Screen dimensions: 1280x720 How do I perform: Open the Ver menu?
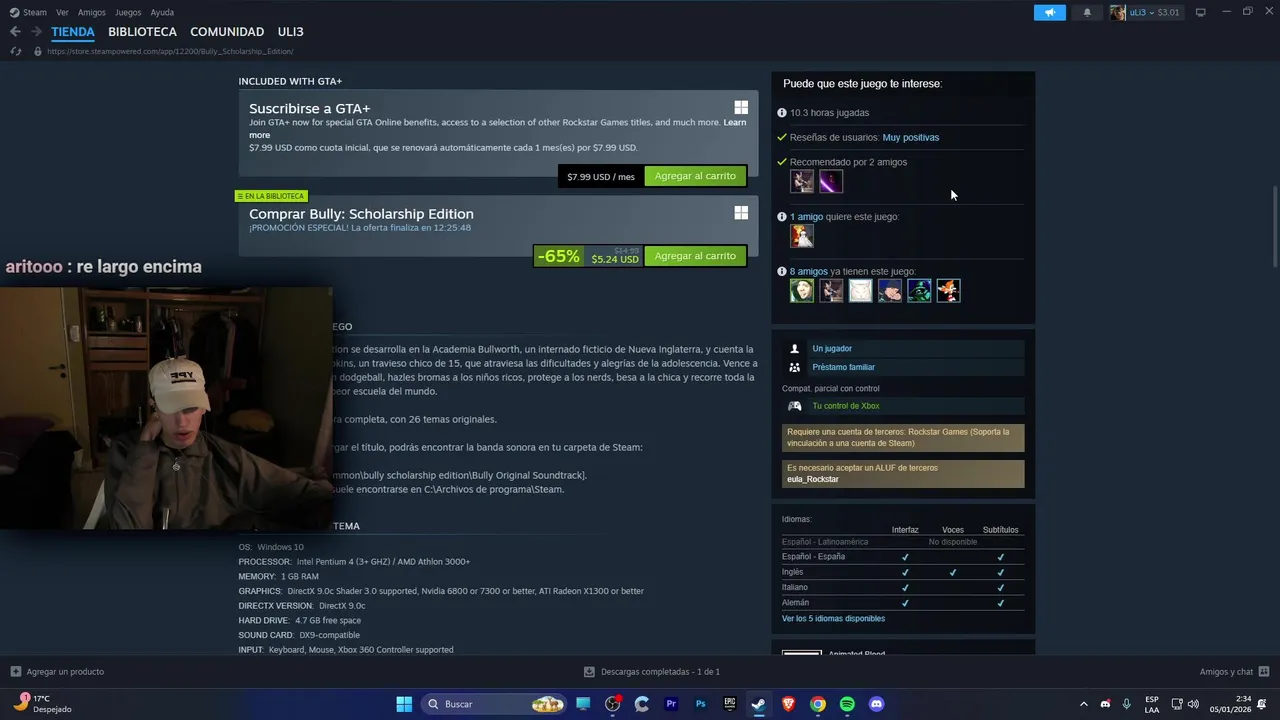tap(62, 12)
